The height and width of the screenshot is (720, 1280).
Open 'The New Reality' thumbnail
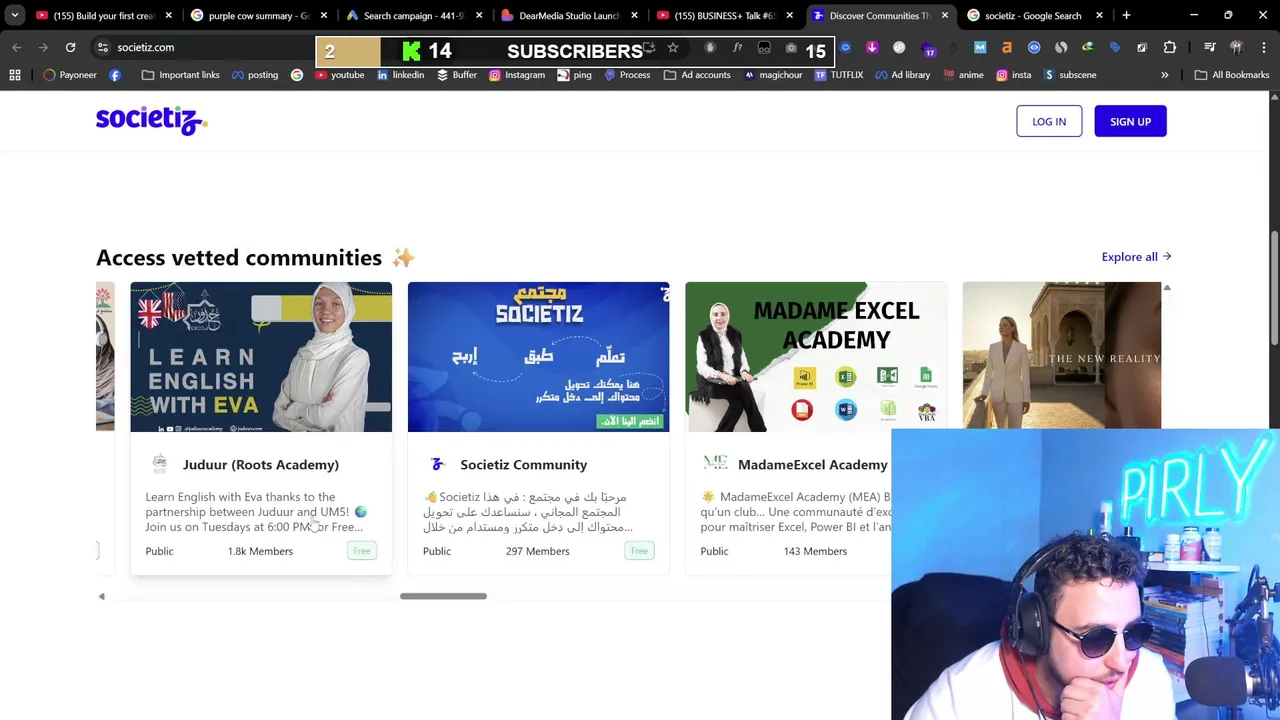[1062, 355]
